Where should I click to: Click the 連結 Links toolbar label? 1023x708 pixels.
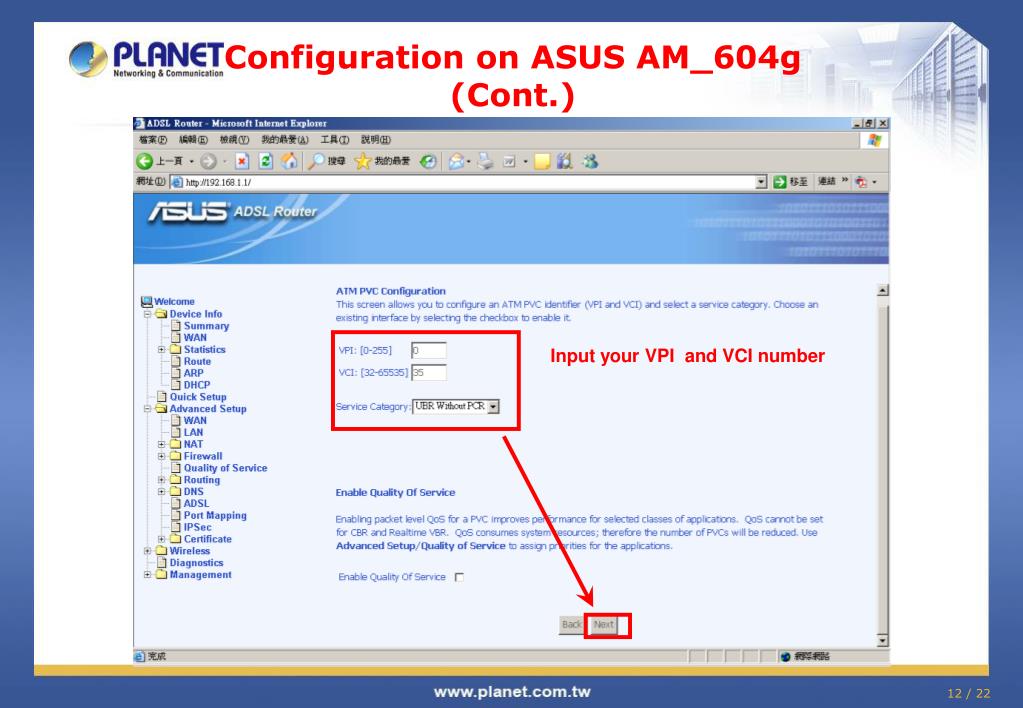(827, 181)
